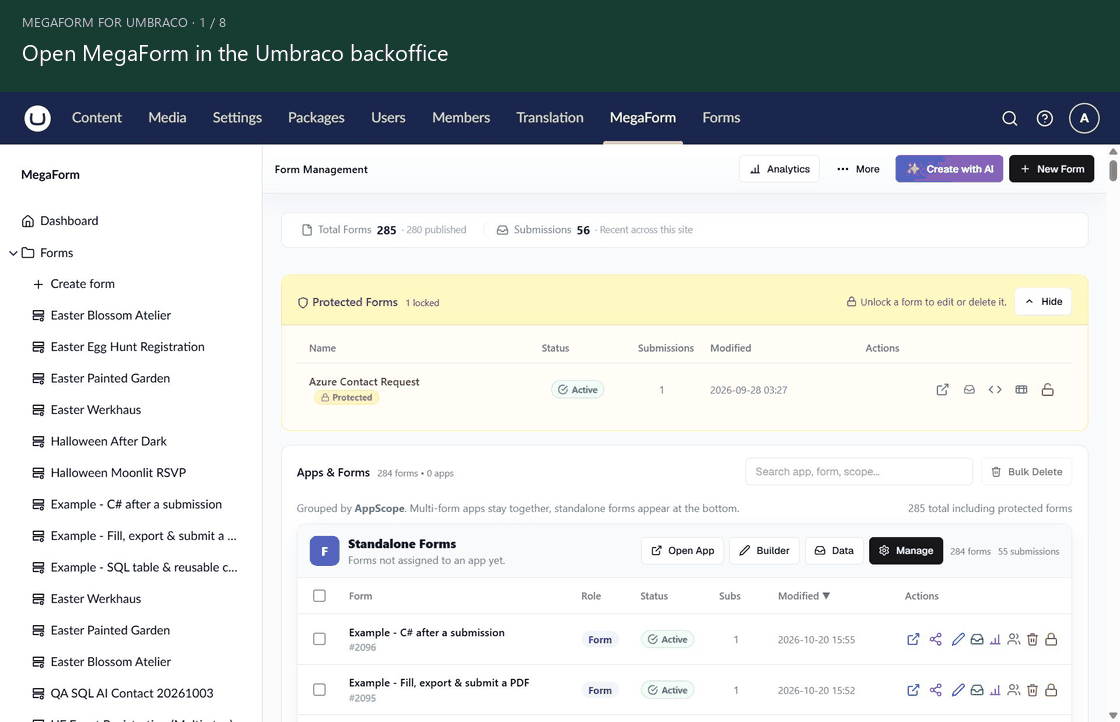Click the New Form button

tap(1051, 169)
